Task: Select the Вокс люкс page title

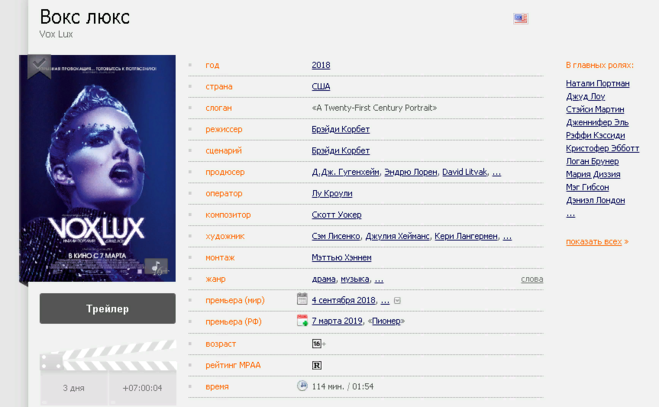Action: [84, 17]
